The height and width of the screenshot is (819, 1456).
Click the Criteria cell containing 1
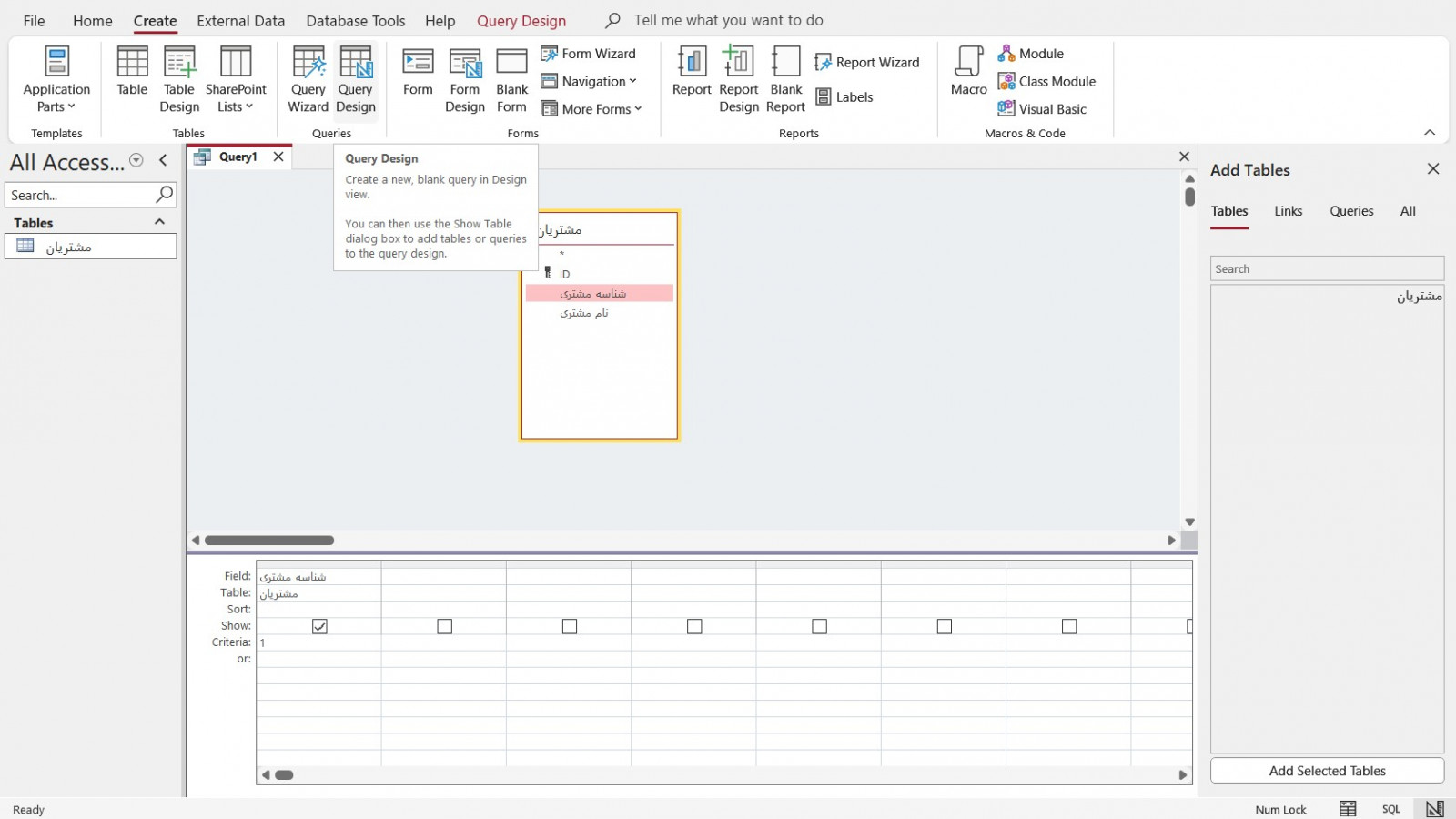(x=318, y=642)
